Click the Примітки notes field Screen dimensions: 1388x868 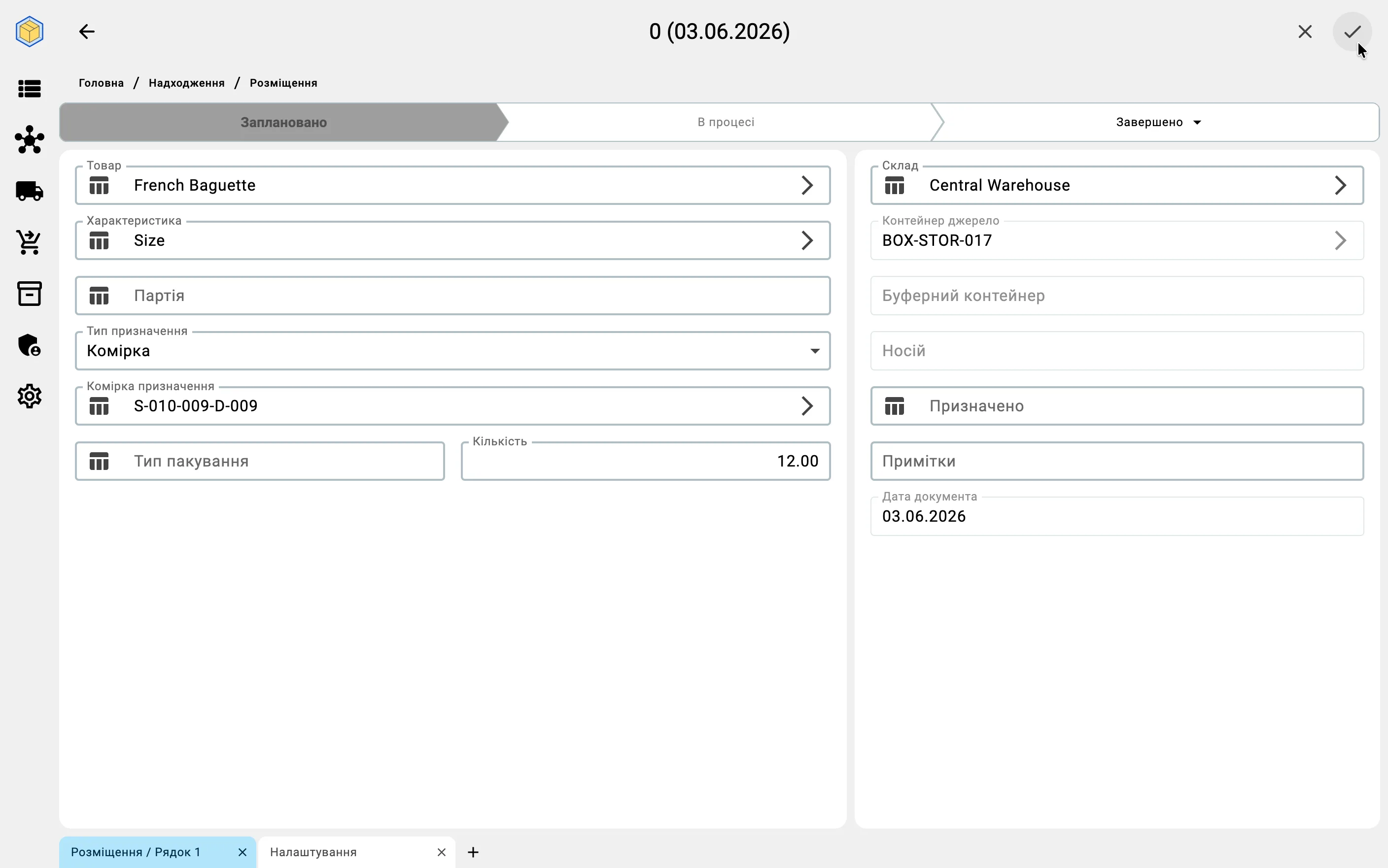[1117, 461]
